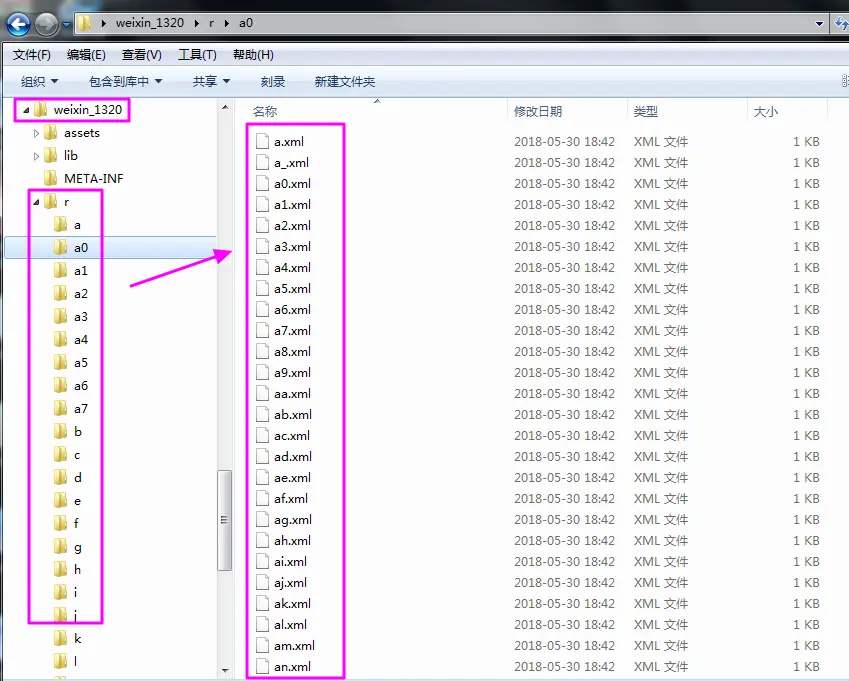The width and height of the screenshot is (849, 681).
Task: Click weixin_1320 in the address path
Action: point(149,23)
